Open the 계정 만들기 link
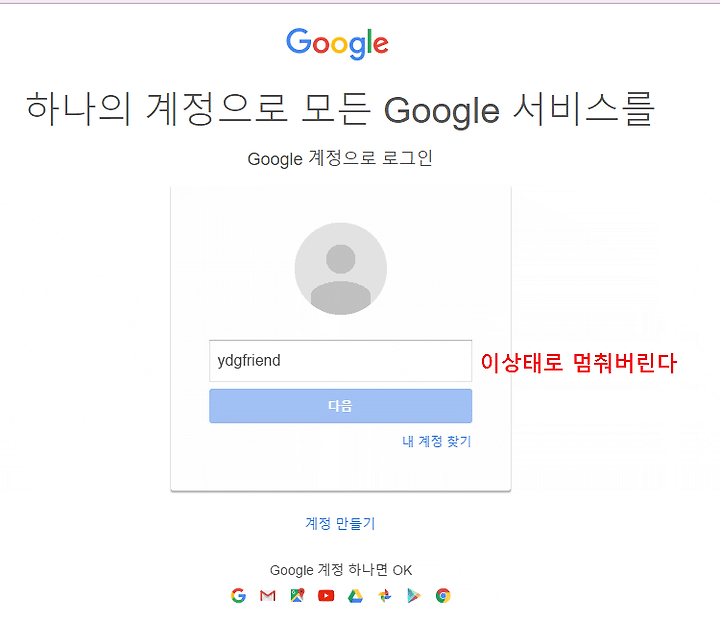The image size is (720, 621). (x=340, y=523)
